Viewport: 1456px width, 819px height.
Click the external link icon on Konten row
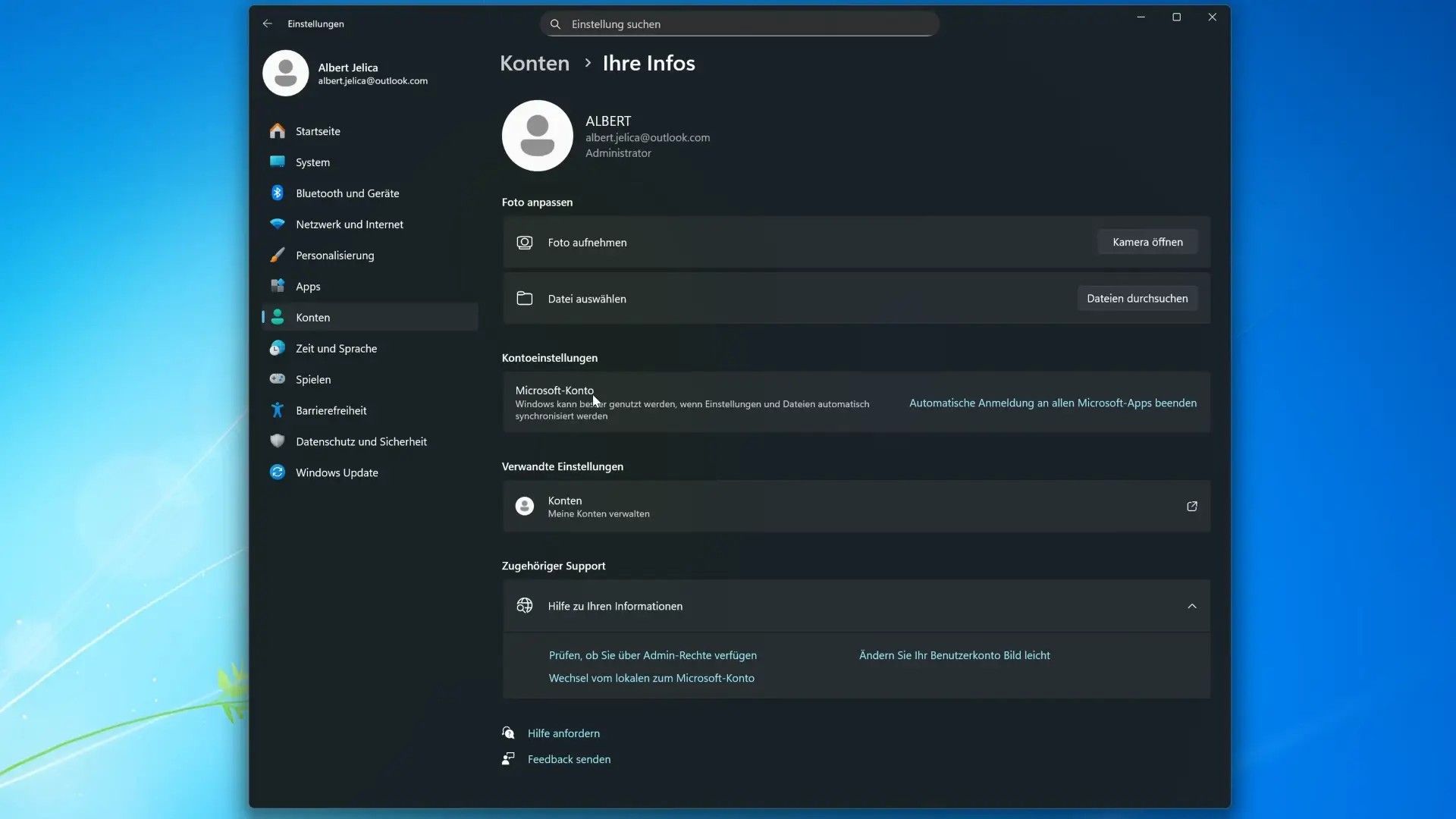[x=1191, y=507]
